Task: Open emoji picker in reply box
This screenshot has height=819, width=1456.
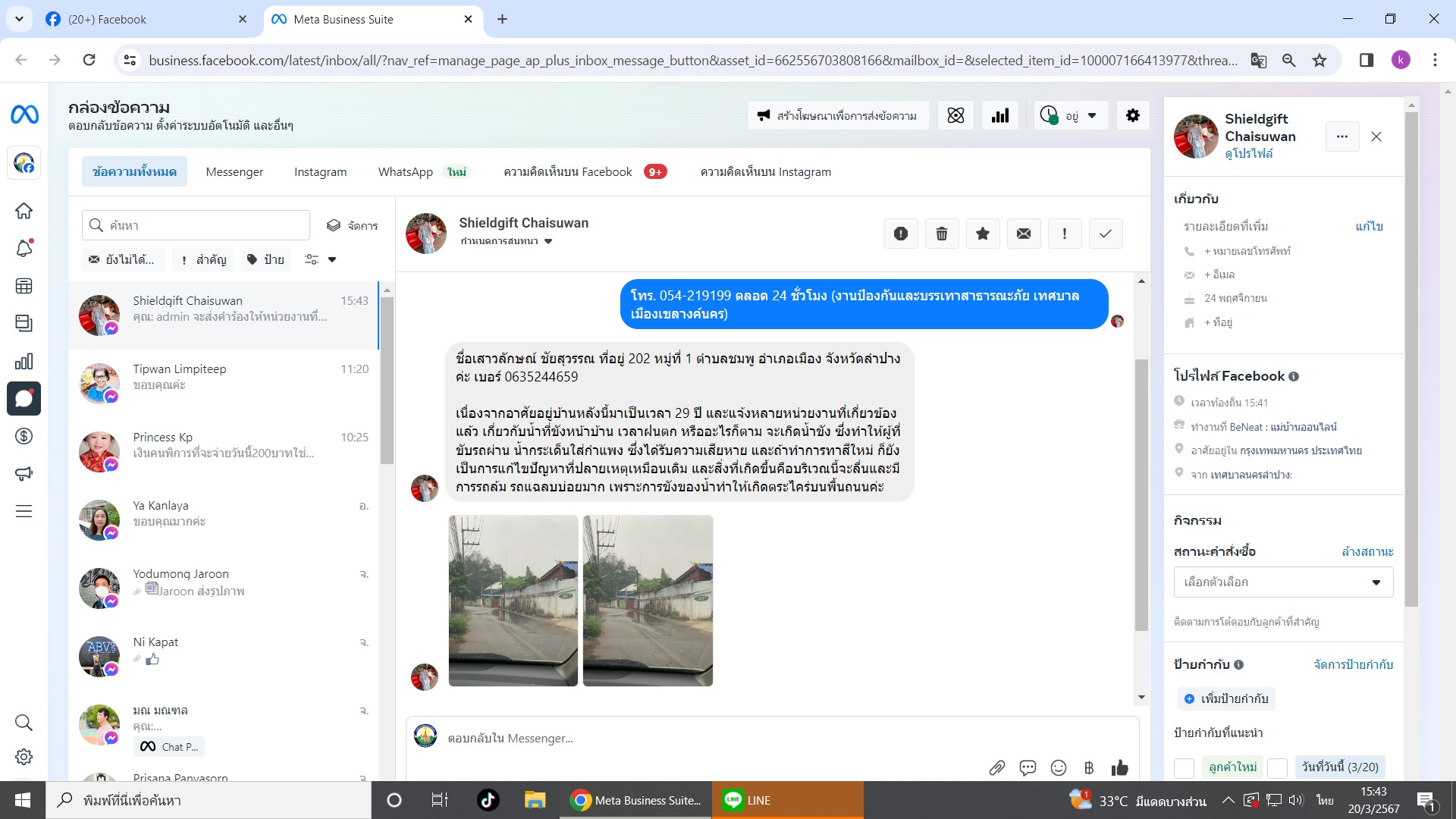Action: 1059,767
